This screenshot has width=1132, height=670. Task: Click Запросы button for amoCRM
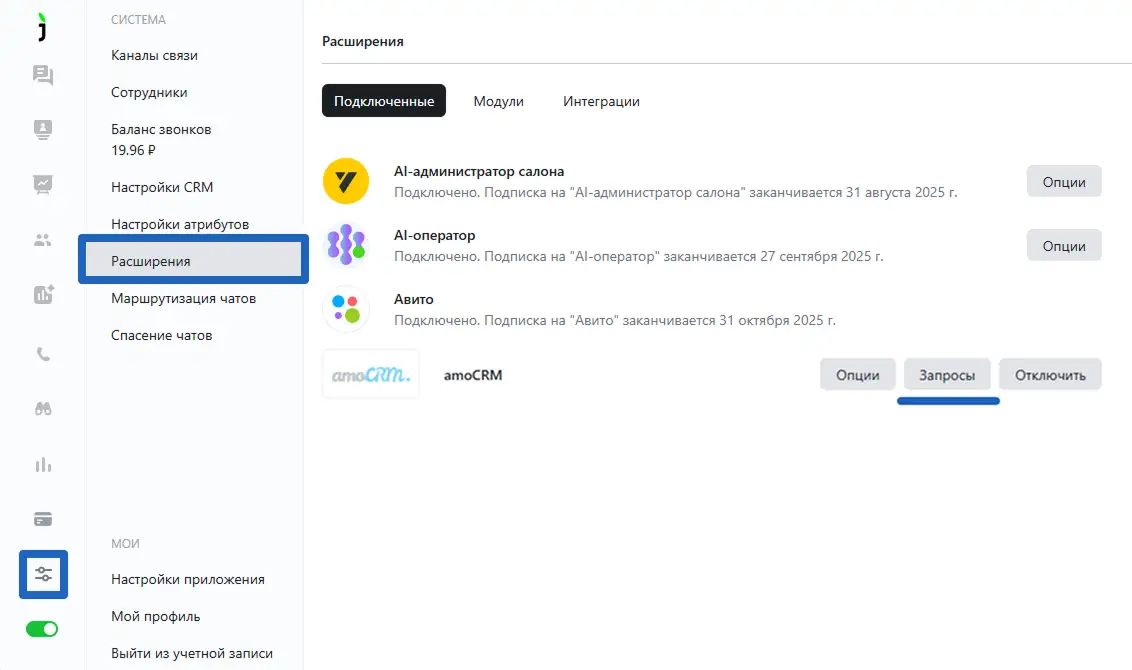[947, 375]
